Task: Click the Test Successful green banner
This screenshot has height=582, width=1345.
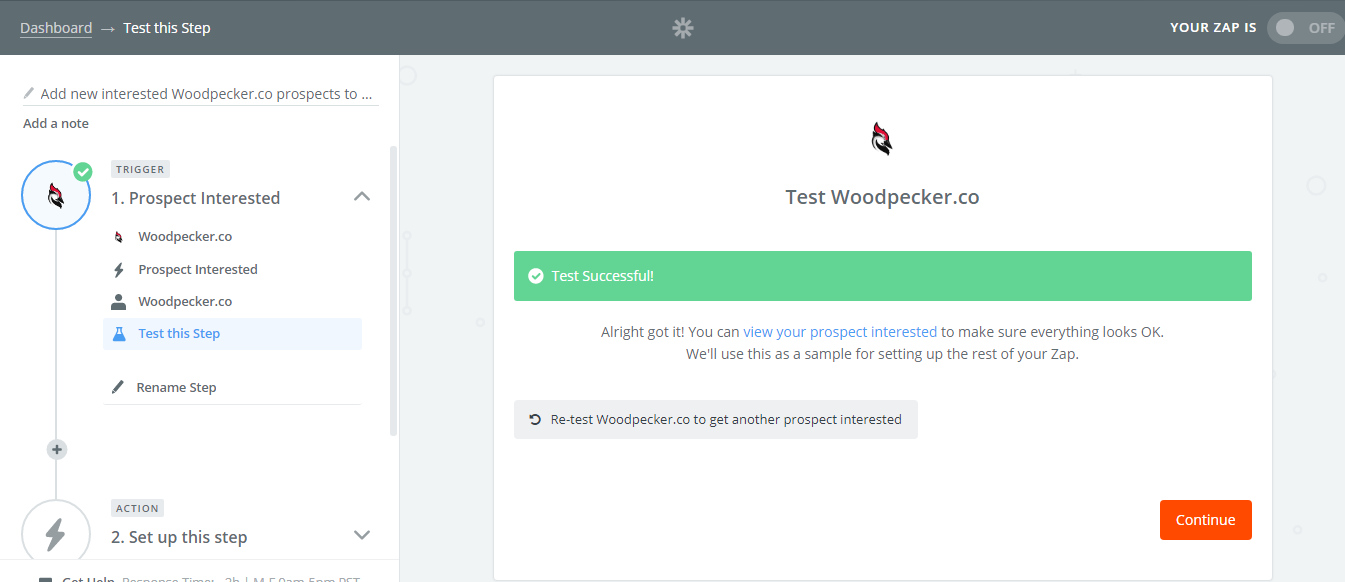Action: click(883, 276)
